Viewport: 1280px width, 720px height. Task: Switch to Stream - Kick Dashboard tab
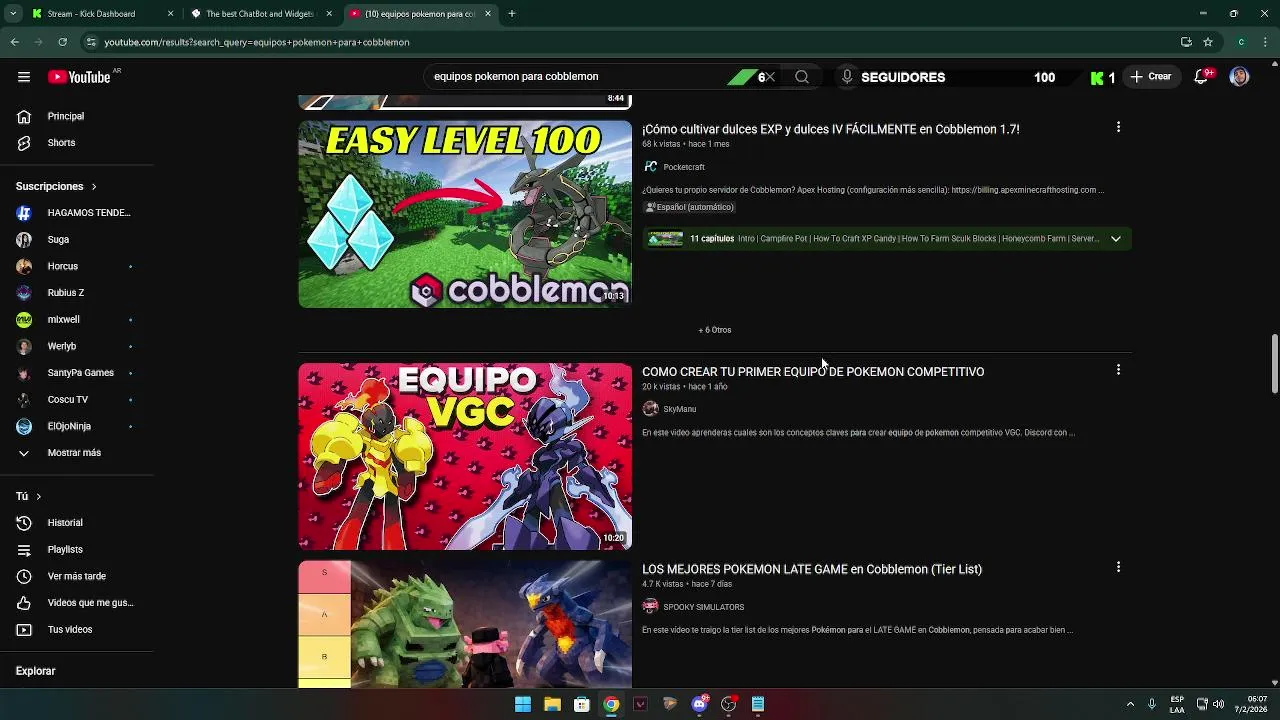[x=102, y=14]
